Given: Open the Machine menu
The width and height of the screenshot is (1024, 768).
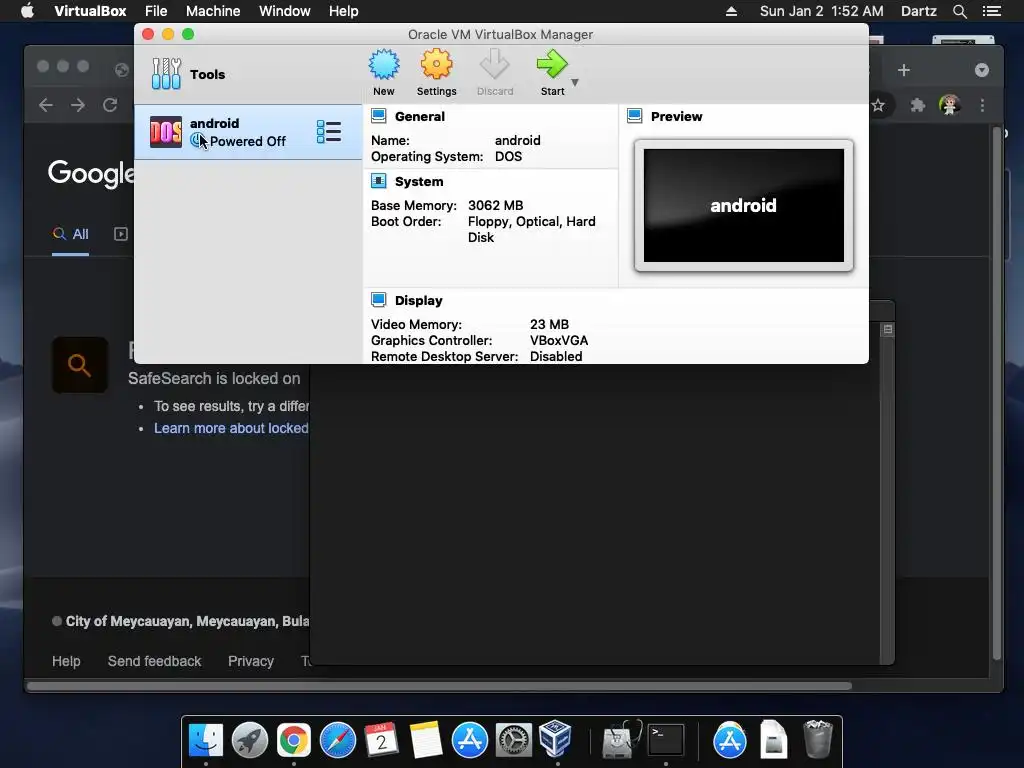Looking at the screenshot, I should (x=213, y=11).
